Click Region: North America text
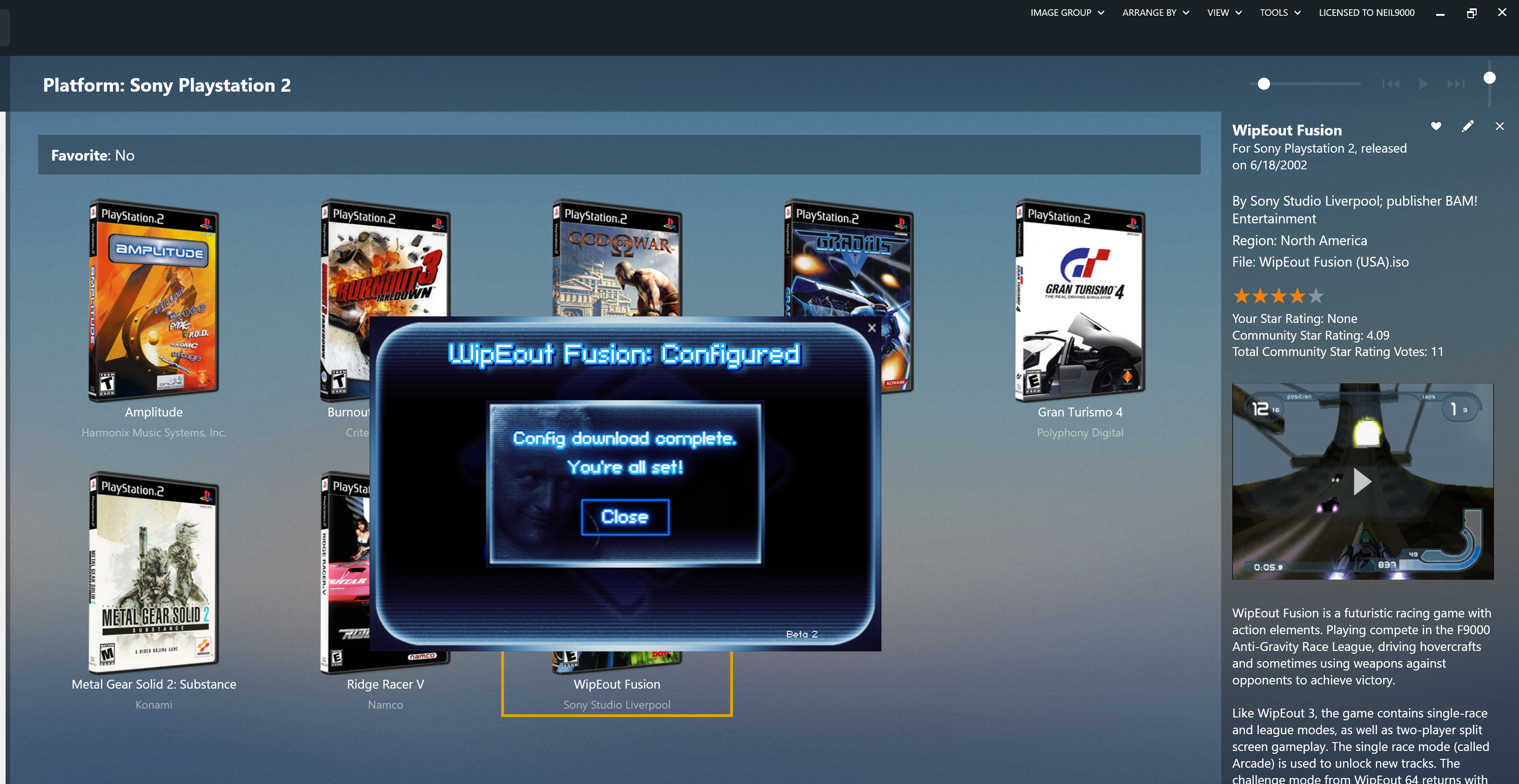 click(1300, 241)
